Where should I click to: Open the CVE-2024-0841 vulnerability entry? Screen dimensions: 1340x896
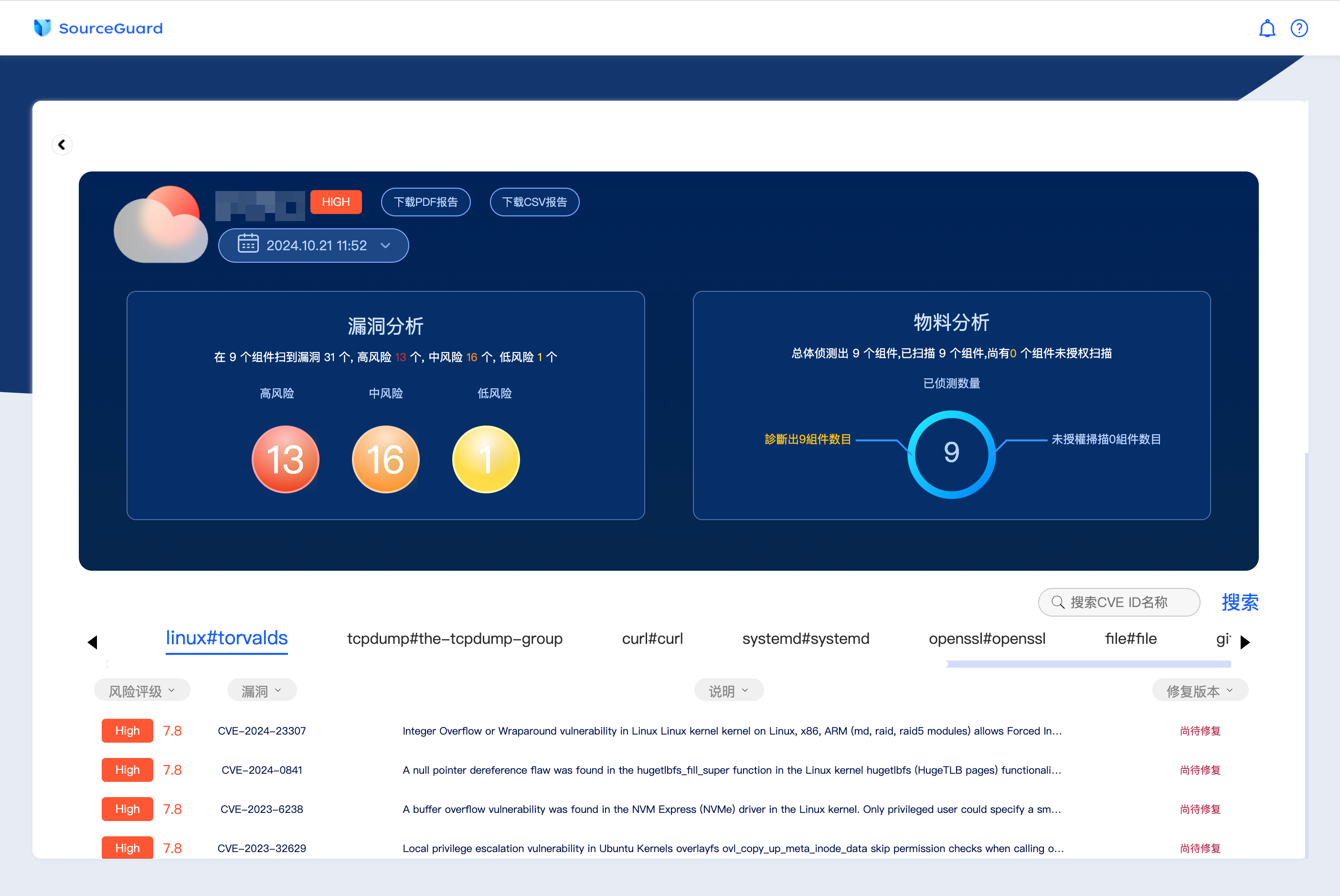pyautogui.click(x=262, y=770)
